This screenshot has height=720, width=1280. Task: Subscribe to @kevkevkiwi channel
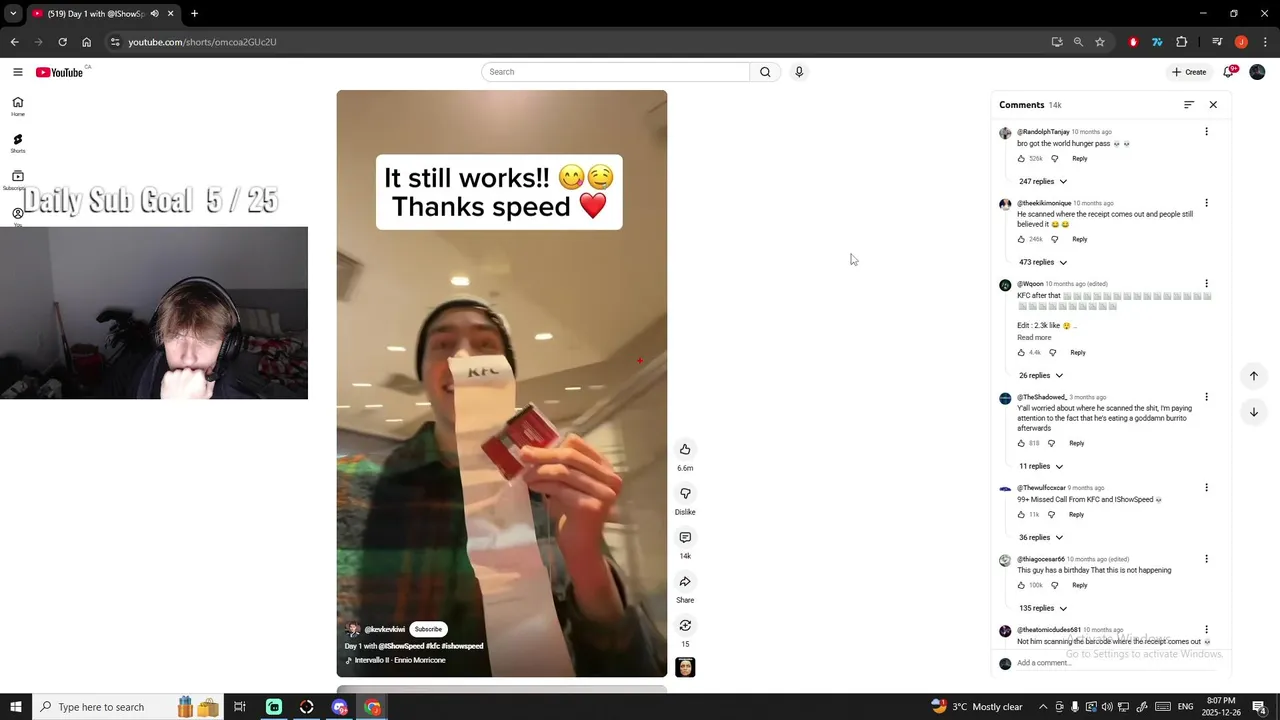428,629
